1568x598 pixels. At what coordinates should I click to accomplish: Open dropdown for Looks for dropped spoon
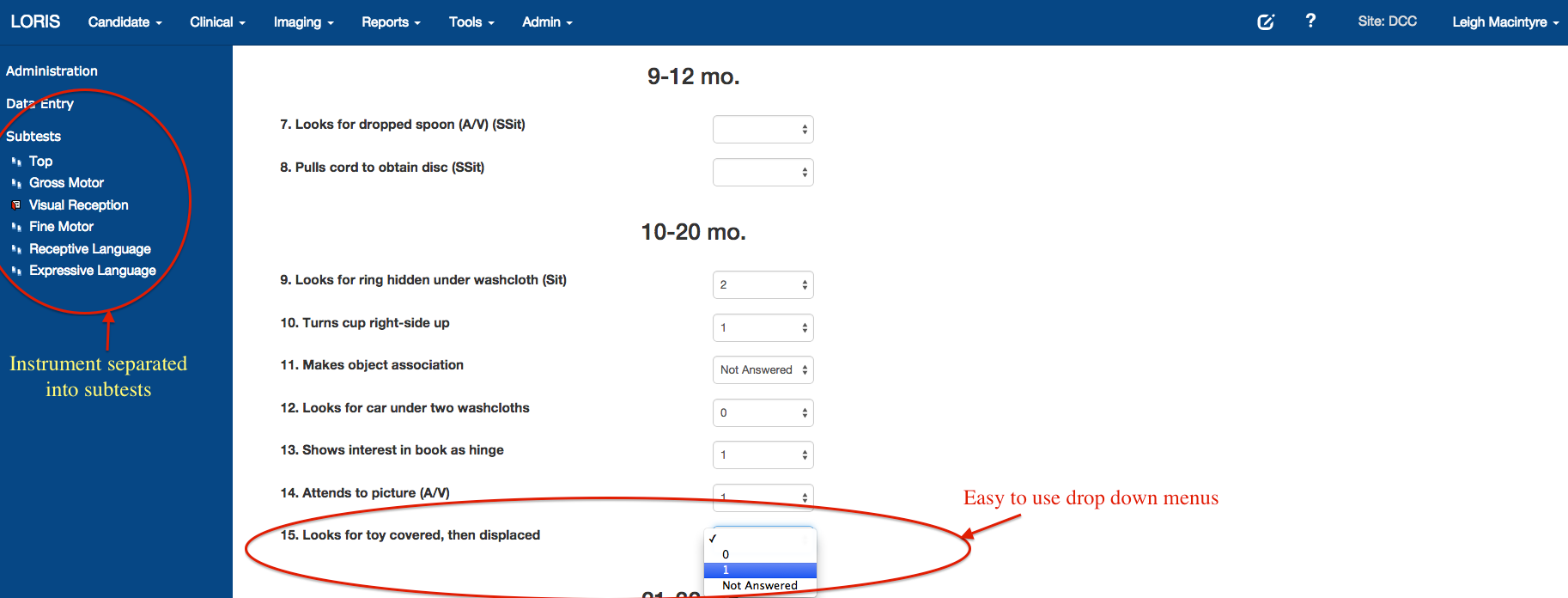coord(763,130)
